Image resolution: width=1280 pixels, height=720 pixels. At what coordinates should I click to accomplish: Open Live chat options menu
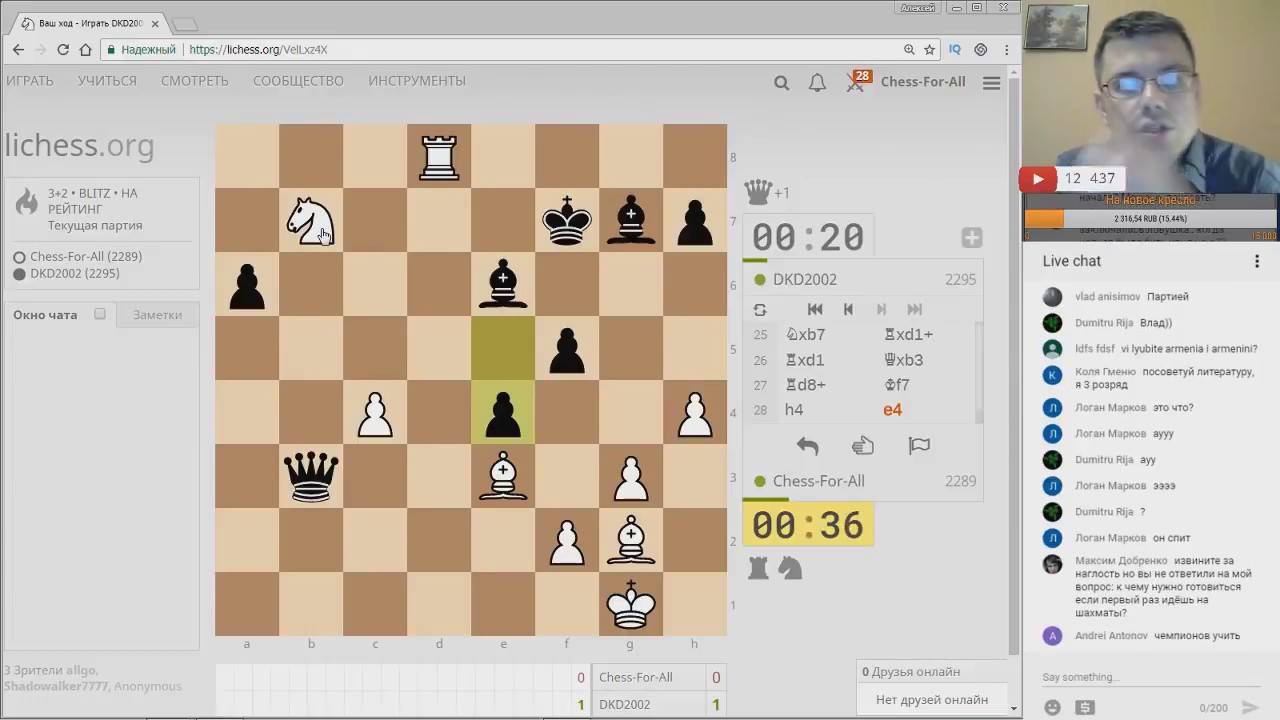pyautogui.click(x=1257, y=261)
